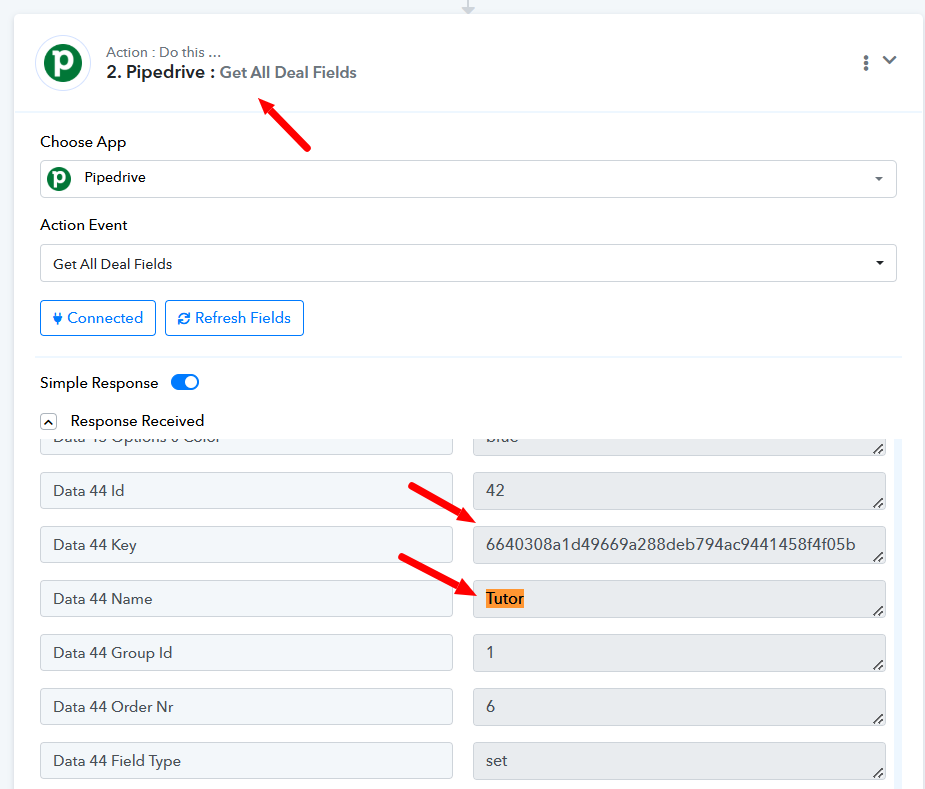Screen dimensions: 925x789
Task: Click the resize handle of the Key value field
Action: click(878, 557)
